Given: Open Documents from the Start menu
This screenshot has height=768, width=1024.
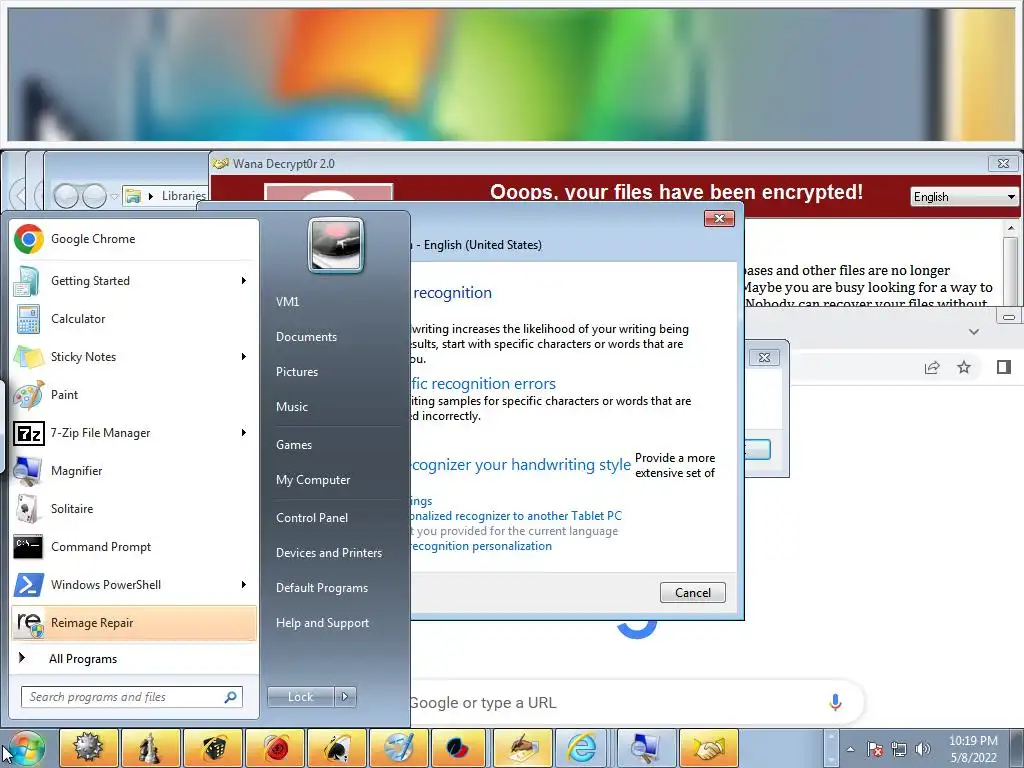Looking at the screenshot, I should point(306,337).
